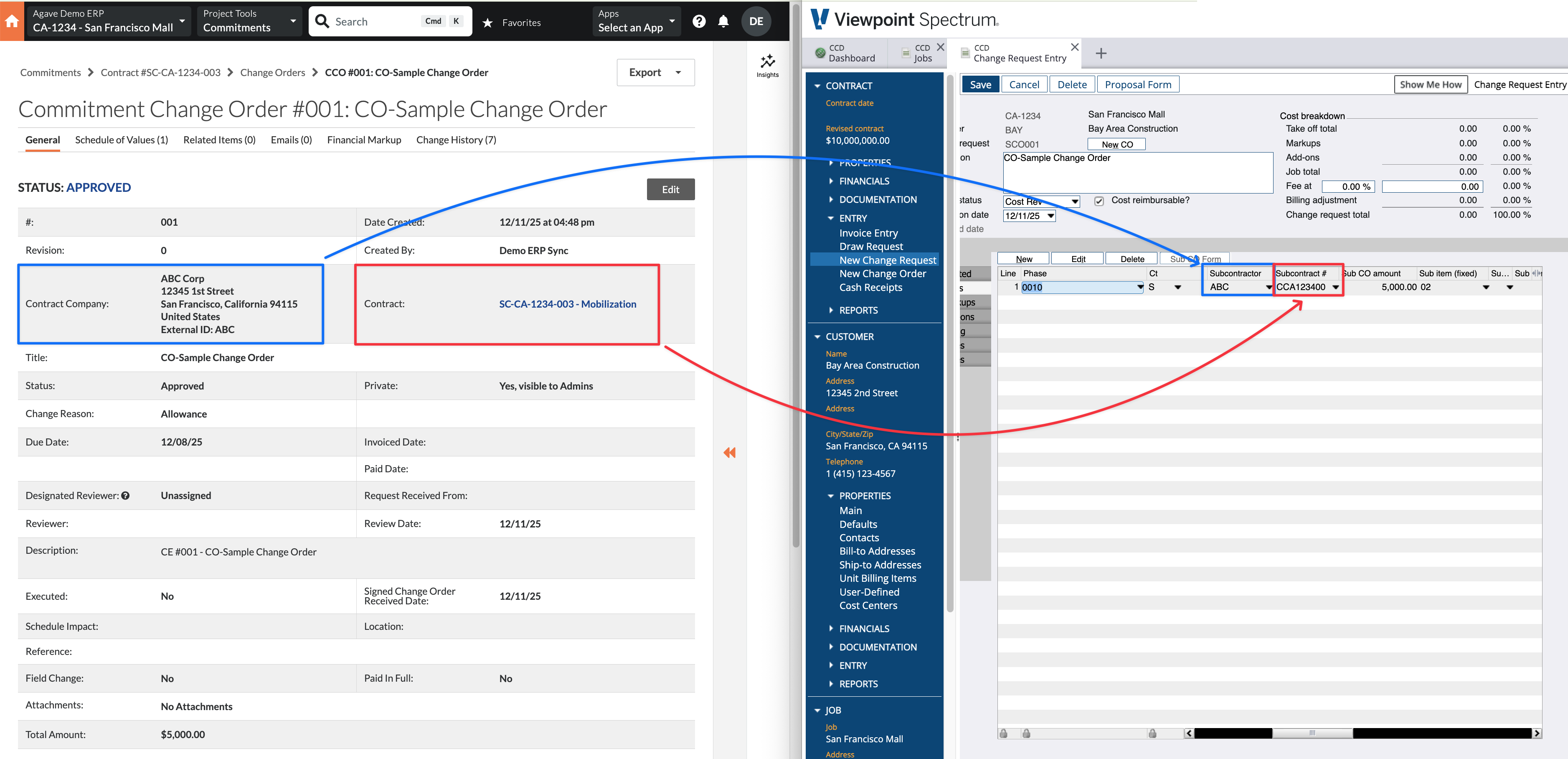Screen dimensions: 1568x759
Task: Open the search with the magnifier icon
Action: pyautogui.click(x=322, y=21)
